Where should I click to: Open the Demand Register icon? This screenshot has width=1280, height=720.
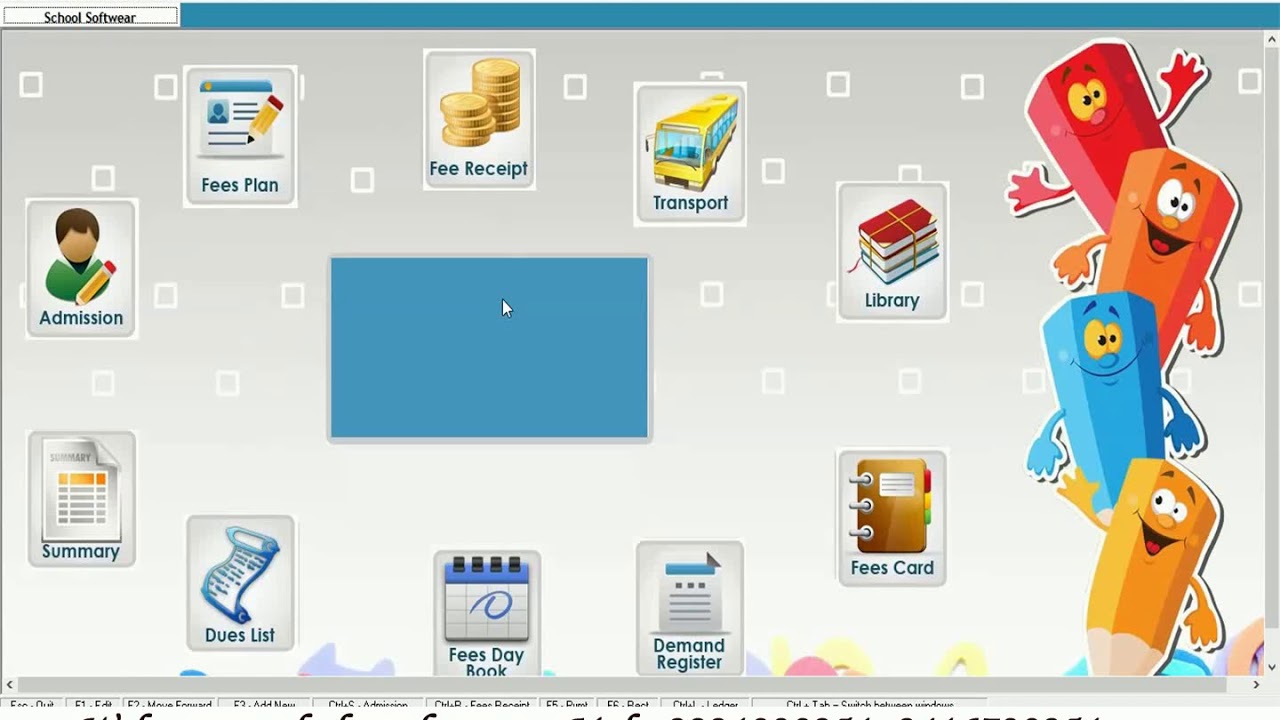coord(689,608)
